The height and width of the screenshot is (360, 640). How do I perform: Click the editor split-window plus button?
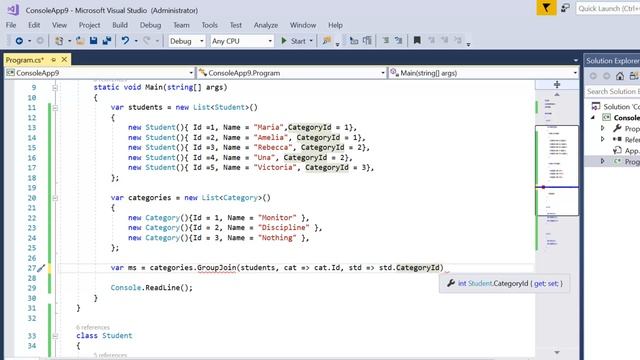(x=557, y=84)
